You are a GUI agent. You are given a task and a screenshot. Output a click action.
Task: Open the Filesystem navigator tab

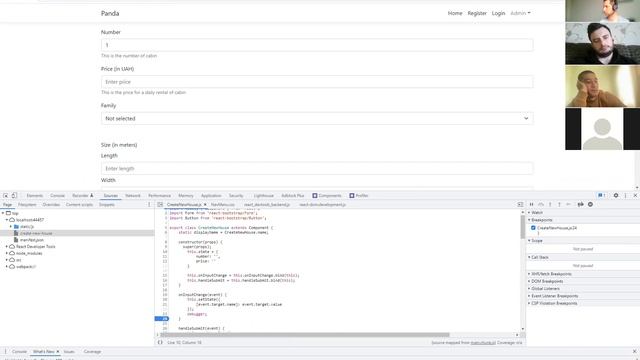click(27, 204)
